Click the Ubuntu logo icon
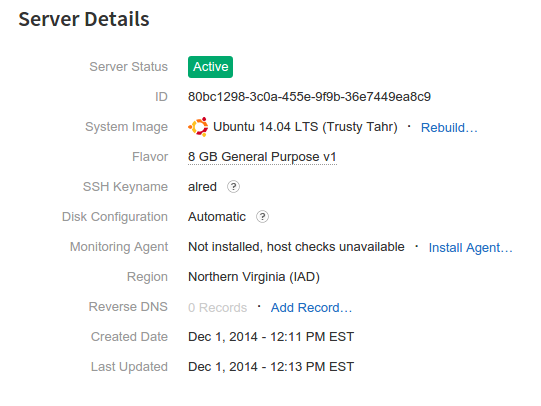541x406 pixels. click(198, 127)
